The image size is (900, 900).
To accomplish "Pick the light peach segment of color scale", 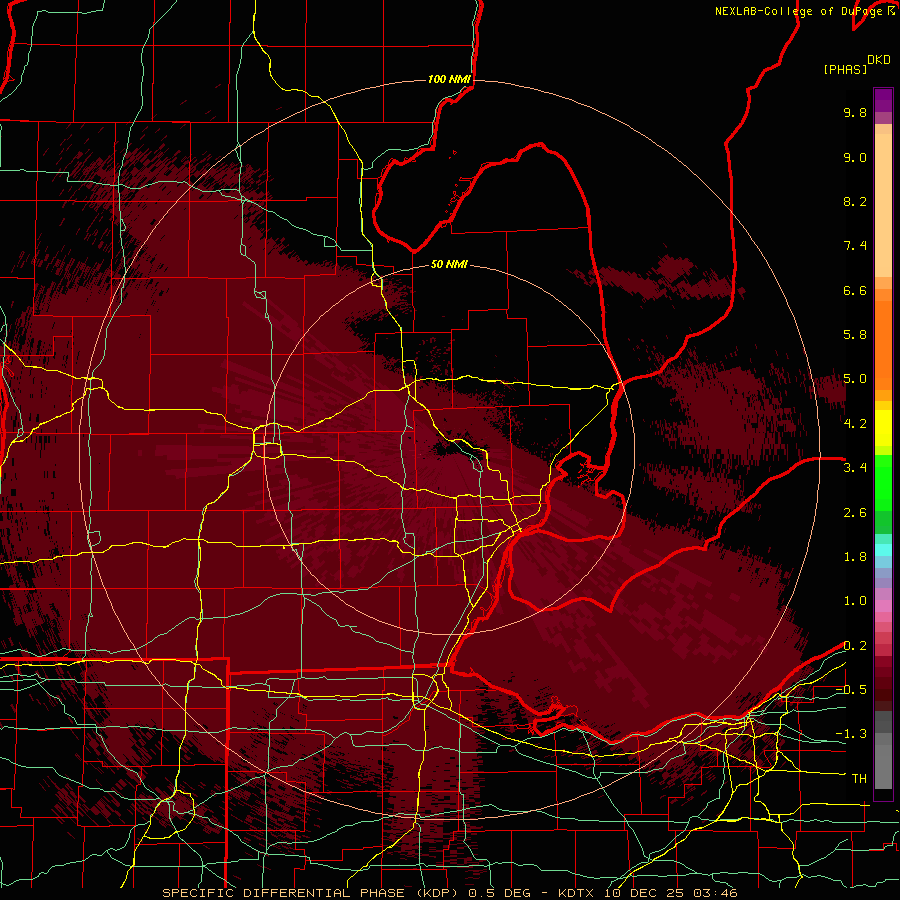I will pos(883,207).
